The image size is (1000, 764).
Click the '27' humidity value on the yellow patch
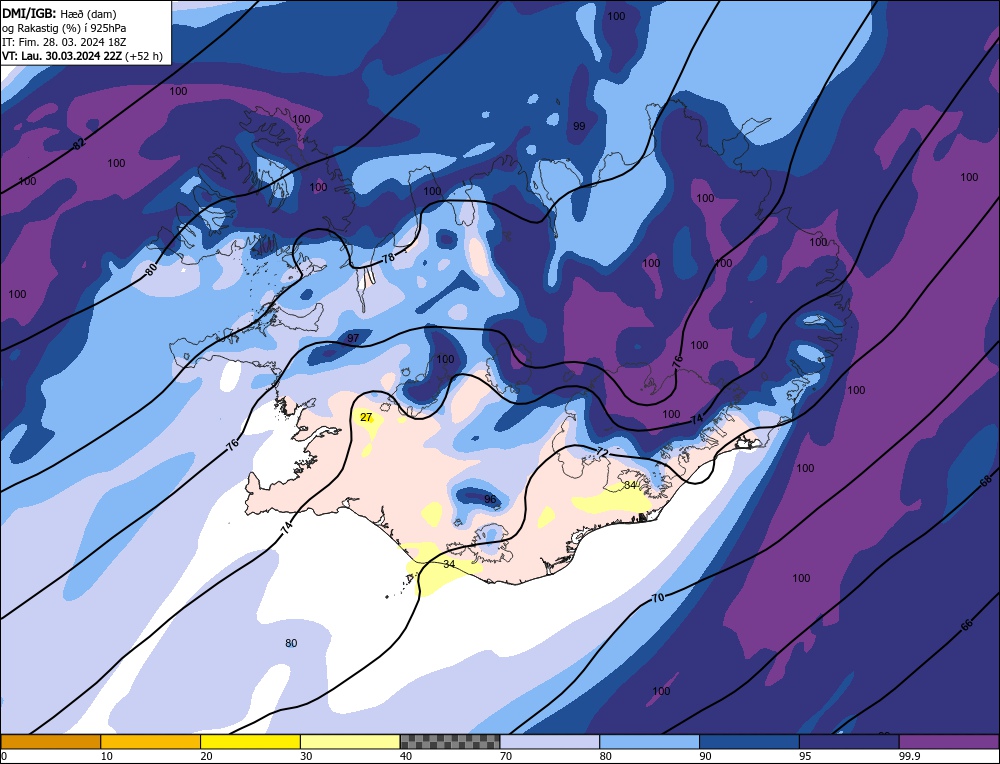coord(366,418)
